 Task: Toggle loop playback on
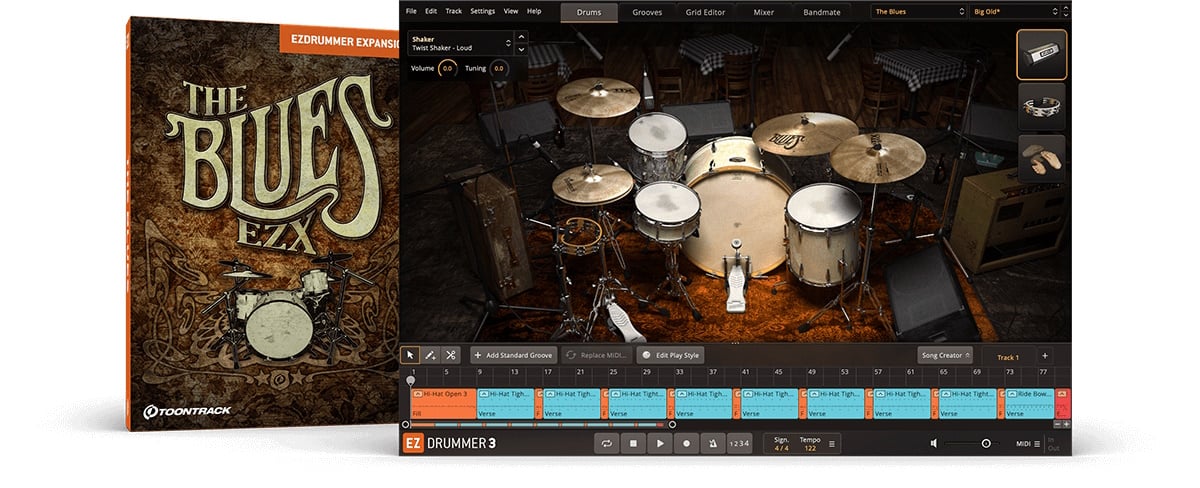pos(606,443)
